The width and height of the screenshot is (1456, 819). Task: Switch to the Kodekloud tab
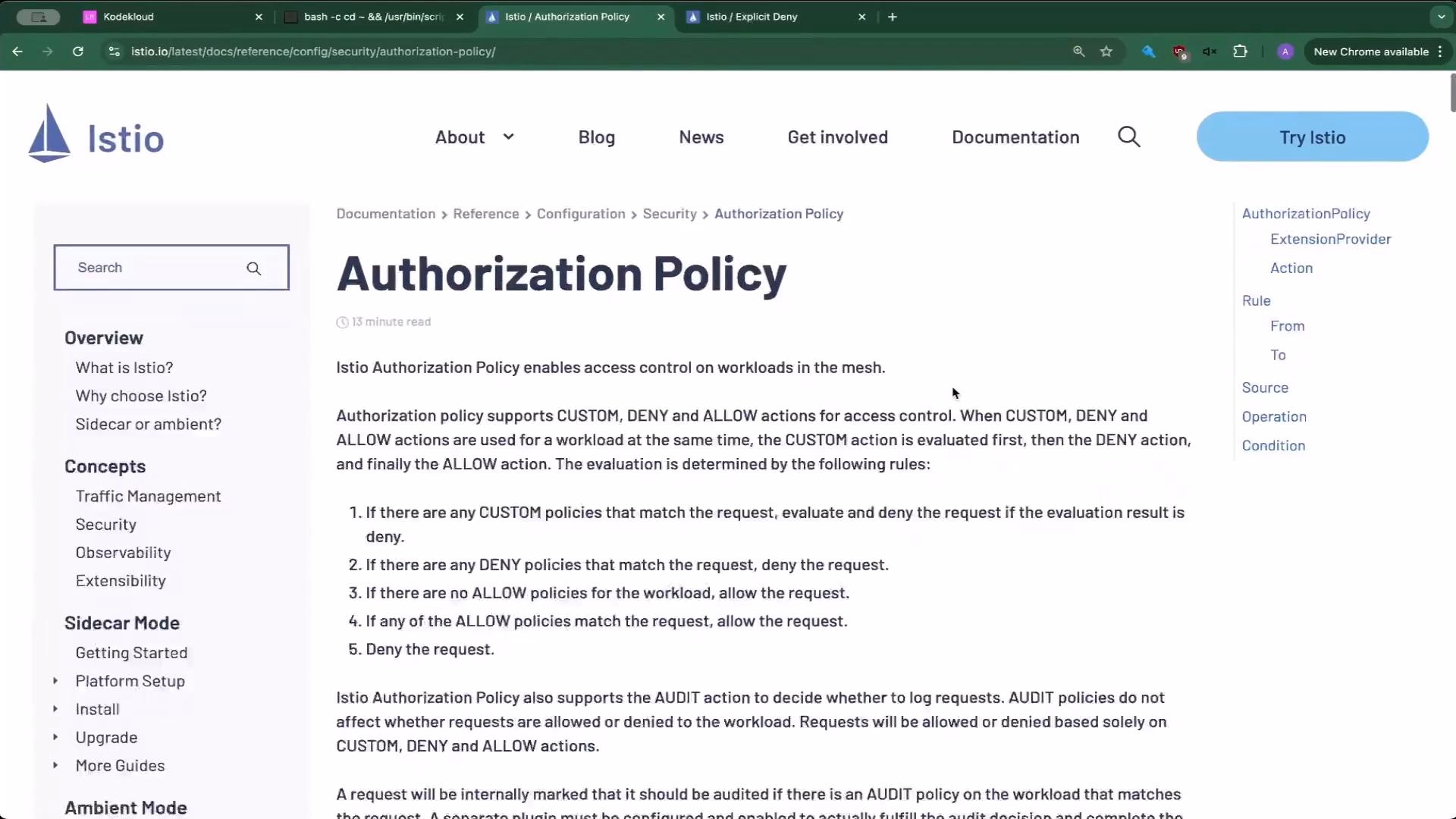(x=173, y=17)
